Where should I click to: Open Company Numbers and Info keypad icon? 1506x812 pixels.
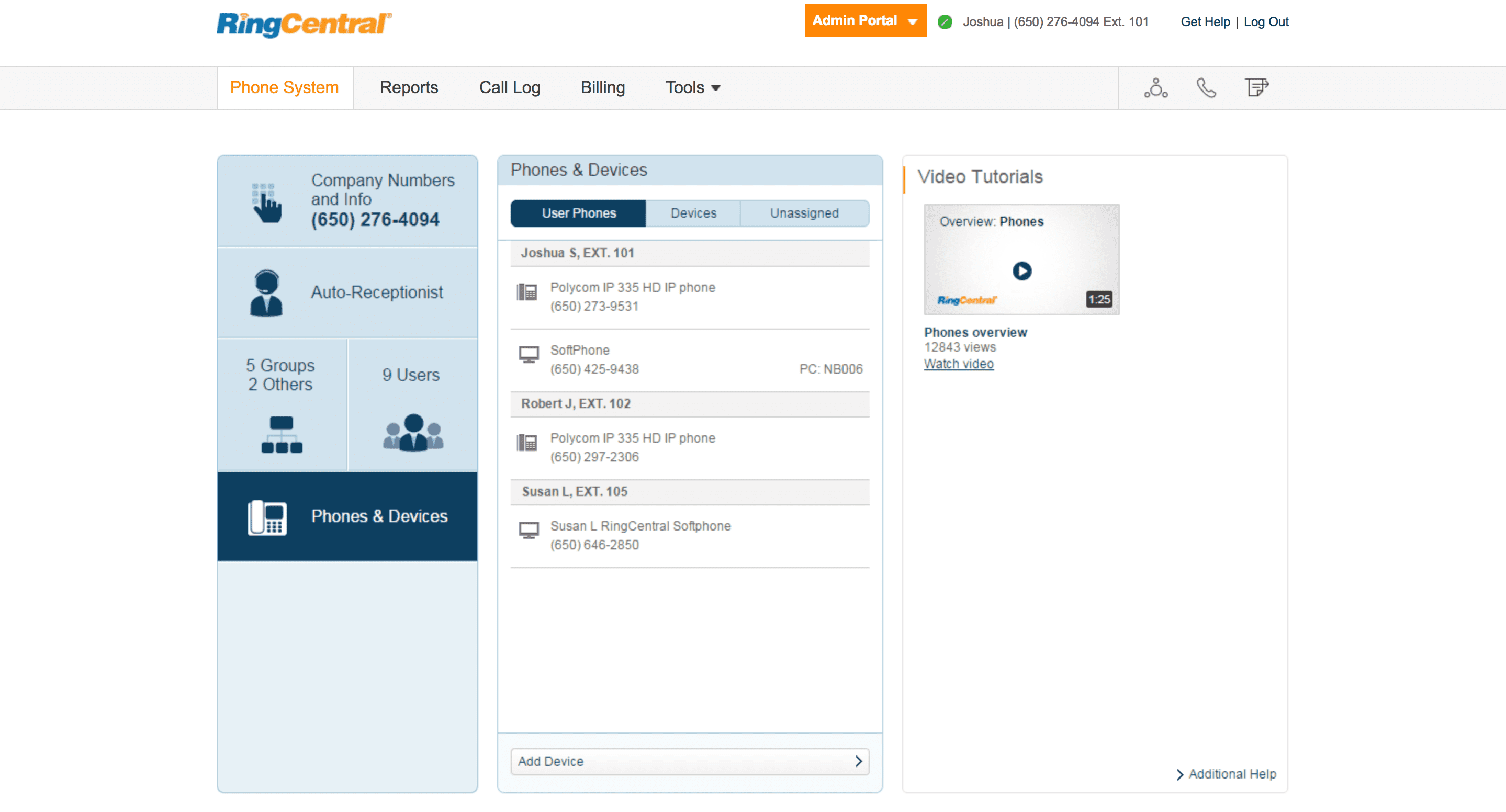coord(266,202)
